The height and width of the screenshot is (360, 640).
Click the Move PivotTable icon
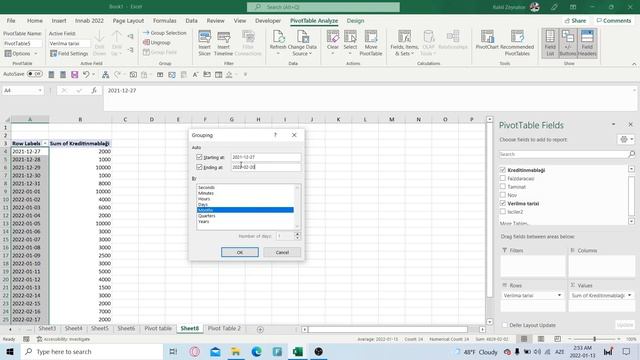click(371, 42)
